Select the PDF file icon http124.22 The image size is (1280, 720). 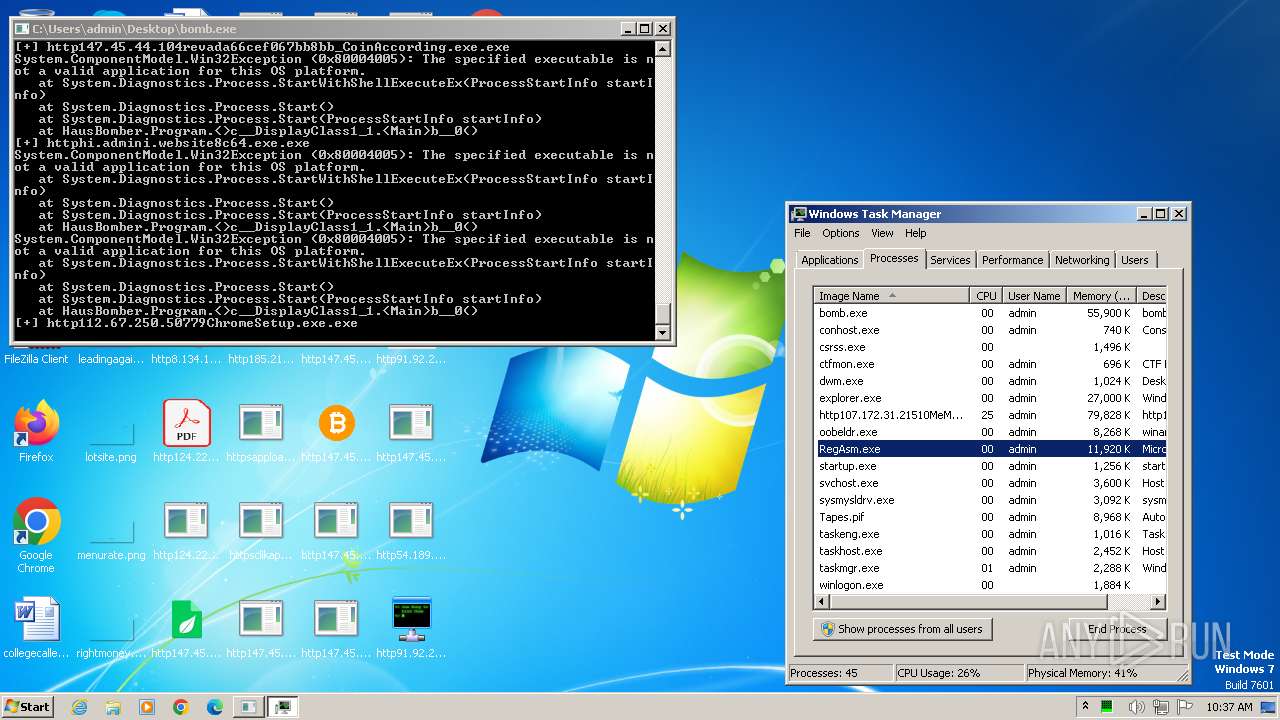pos(187,432)
